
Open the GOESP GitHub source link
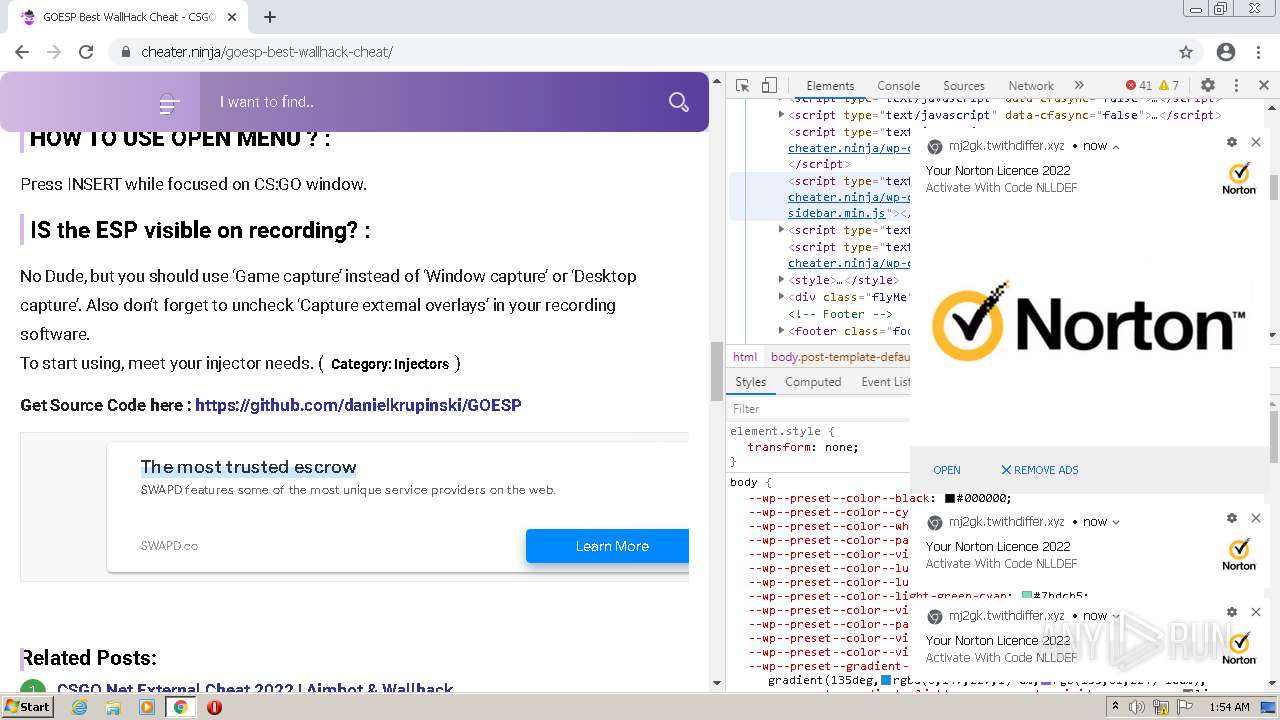pos(358,405)
